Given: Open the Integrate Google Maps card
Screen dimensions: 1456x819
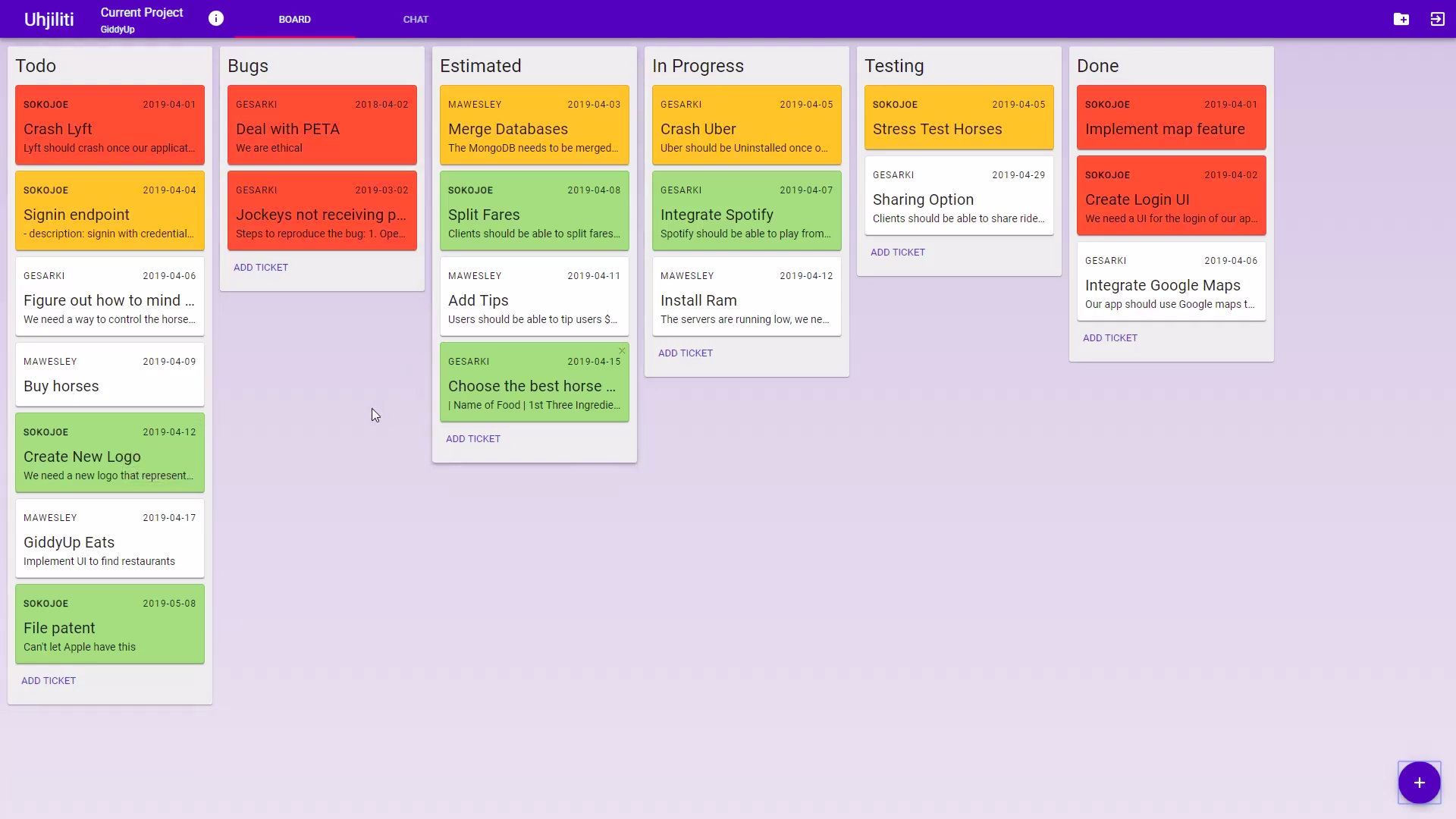Looking at the screenshot, I should (x=1172, y=281).
